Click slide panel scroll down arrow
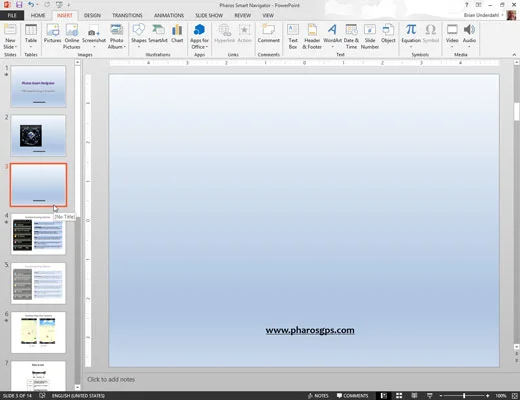 point(77,387)
